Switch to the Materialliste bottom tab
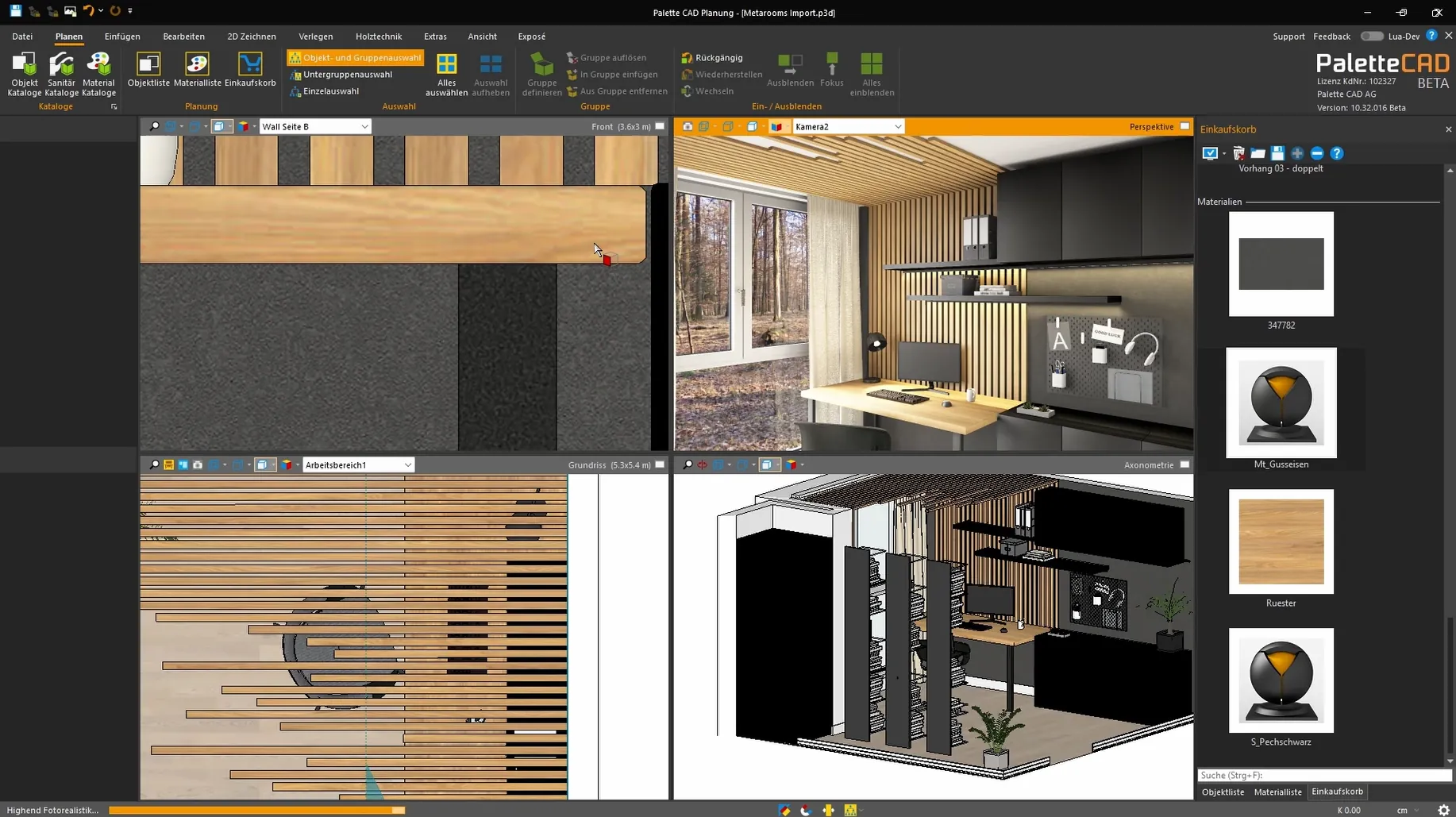This screenshot has width=1456, height=817. (x=1277, y=792)
